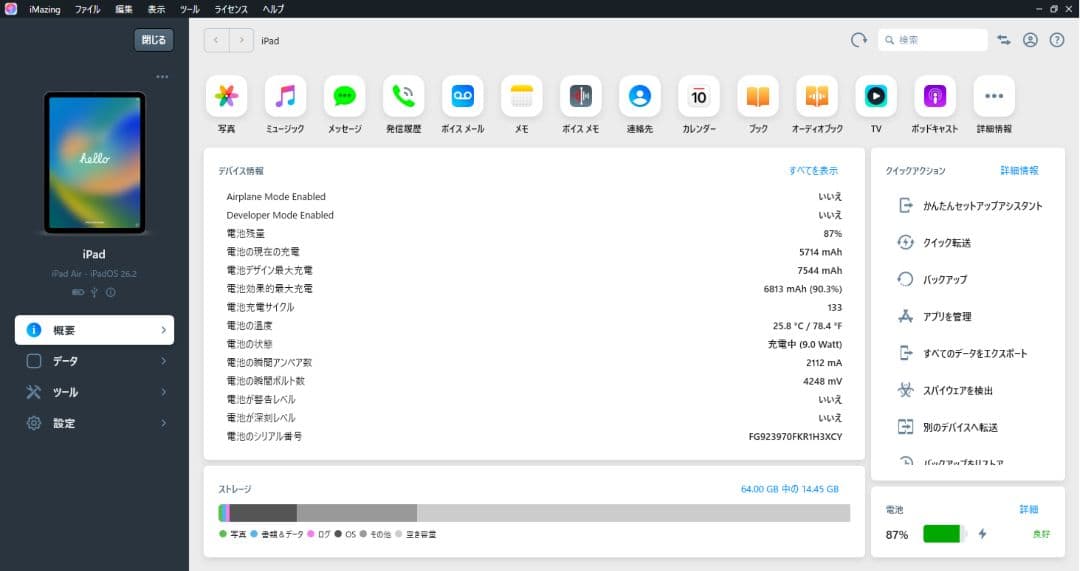The width and height of the screenshot is (1080, 571).
Task: Start クイック転送 quick action
Action: tap(934, 242)
